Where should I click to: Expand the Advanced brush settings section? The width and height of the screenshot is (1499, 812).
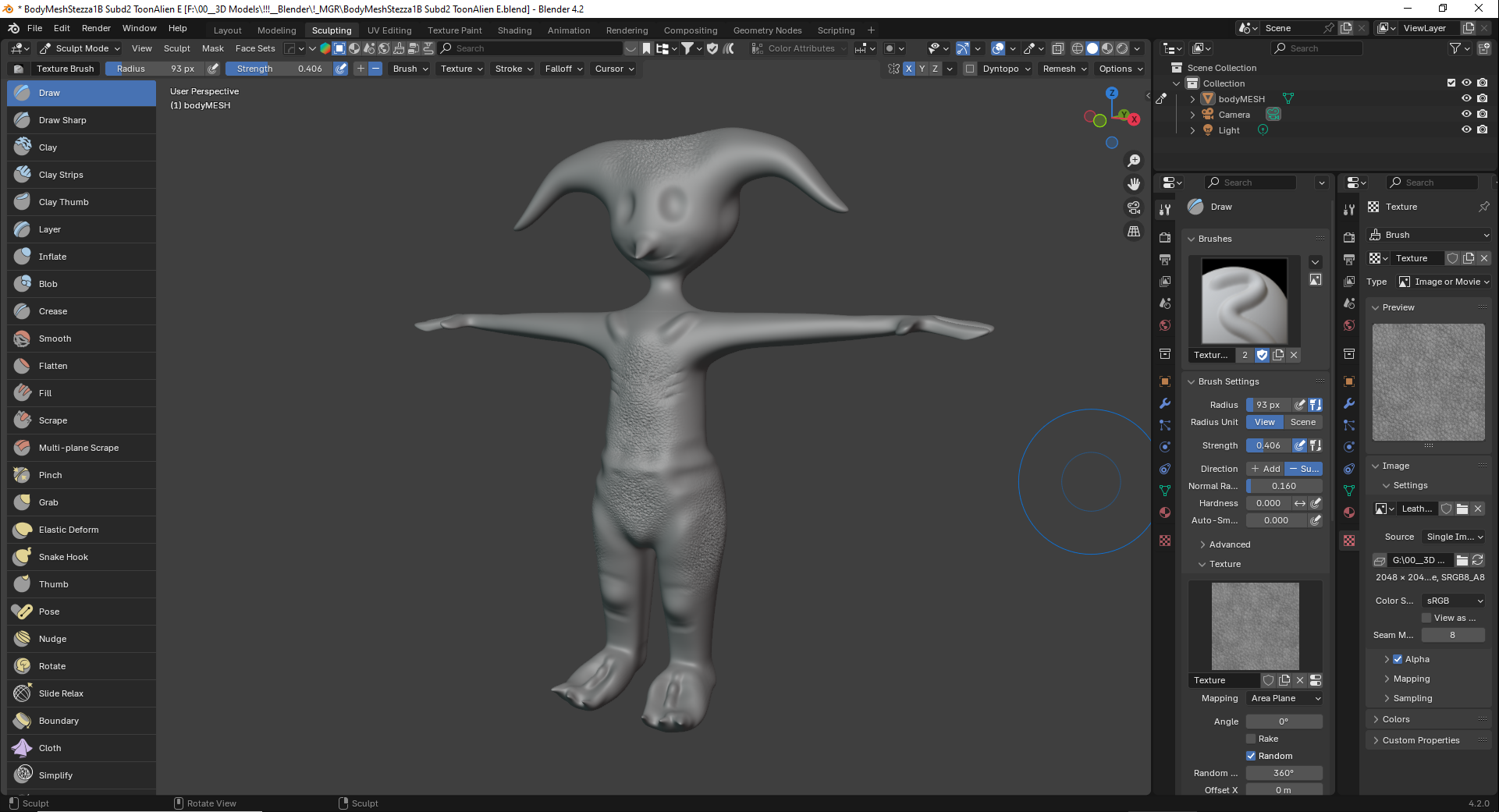(1229, 544)
